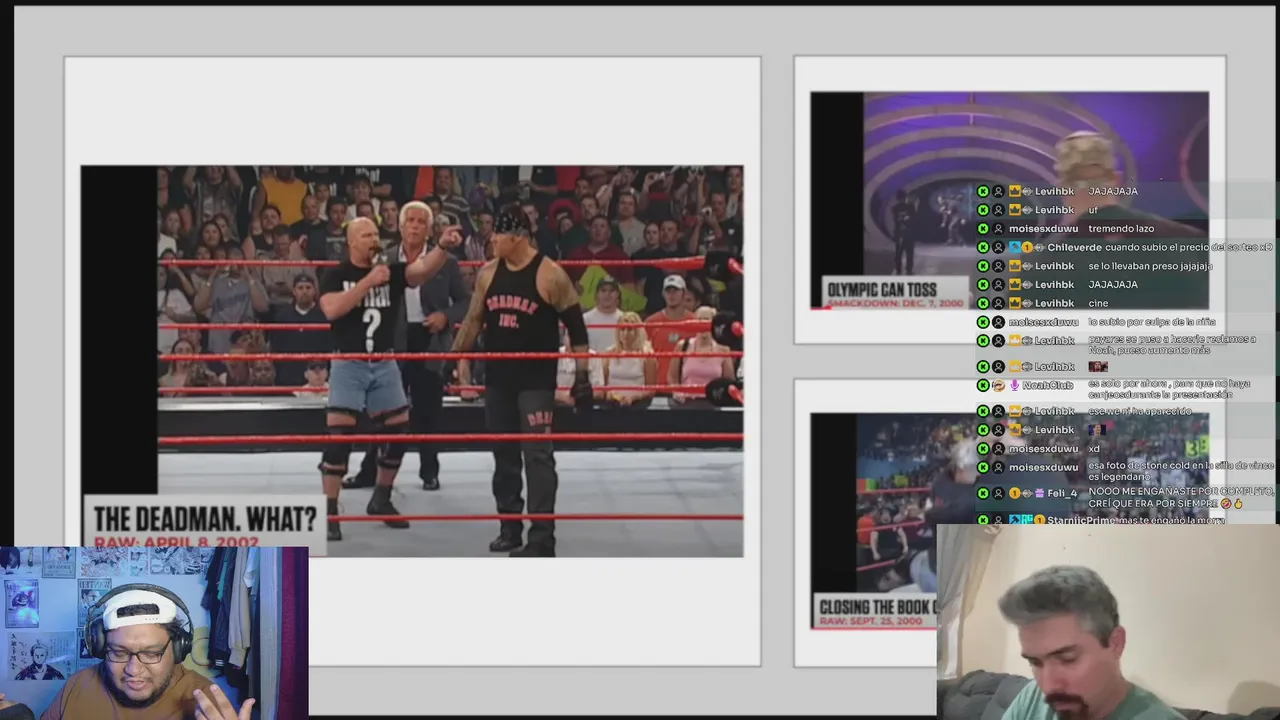The height and width of the screenshot is (720, 1280).
Task: Click username Feli_4 in the chat
Action: [x=1062, y=493]
